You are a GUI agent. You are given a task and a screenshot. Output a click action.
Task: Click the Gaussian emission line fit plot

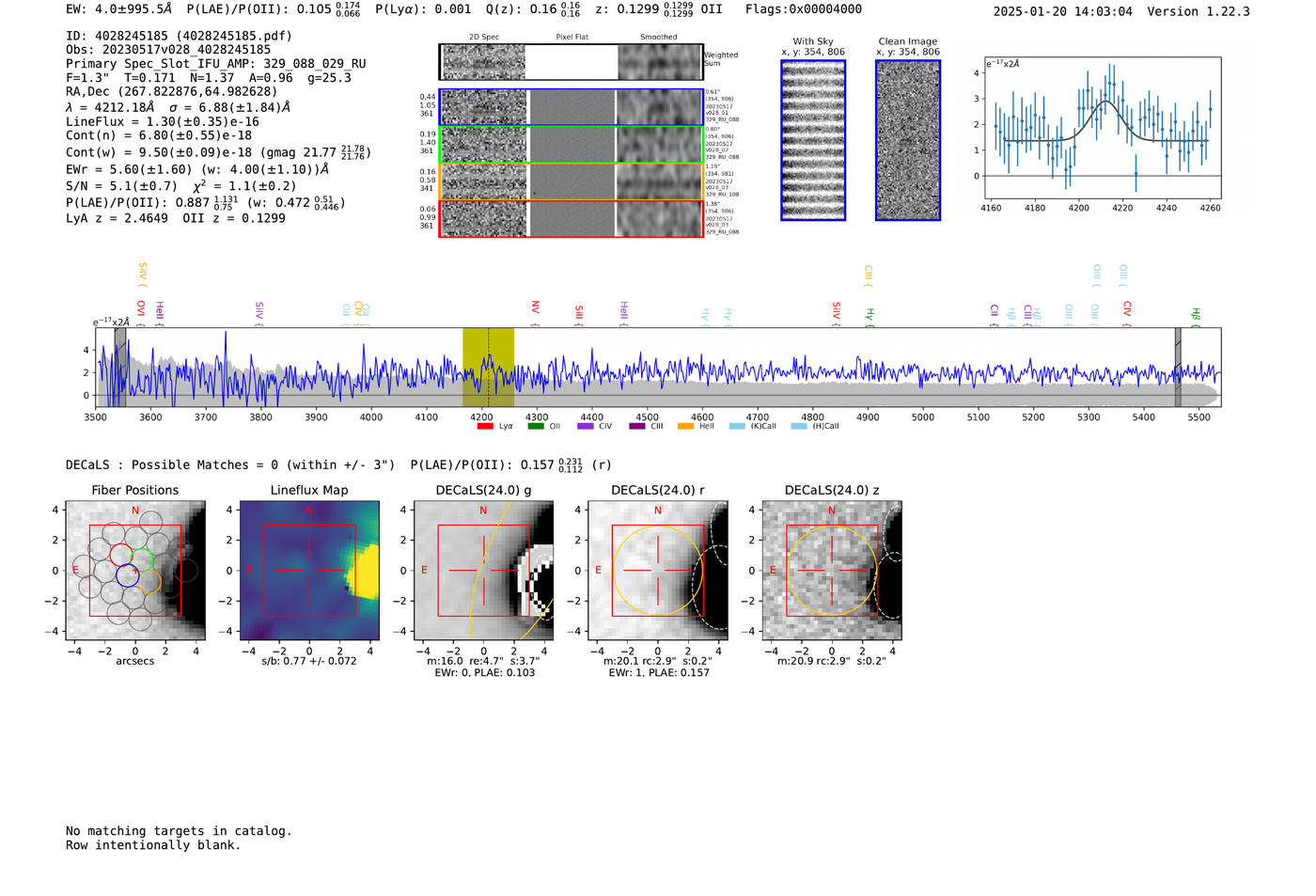click(x=1102, y=127)
